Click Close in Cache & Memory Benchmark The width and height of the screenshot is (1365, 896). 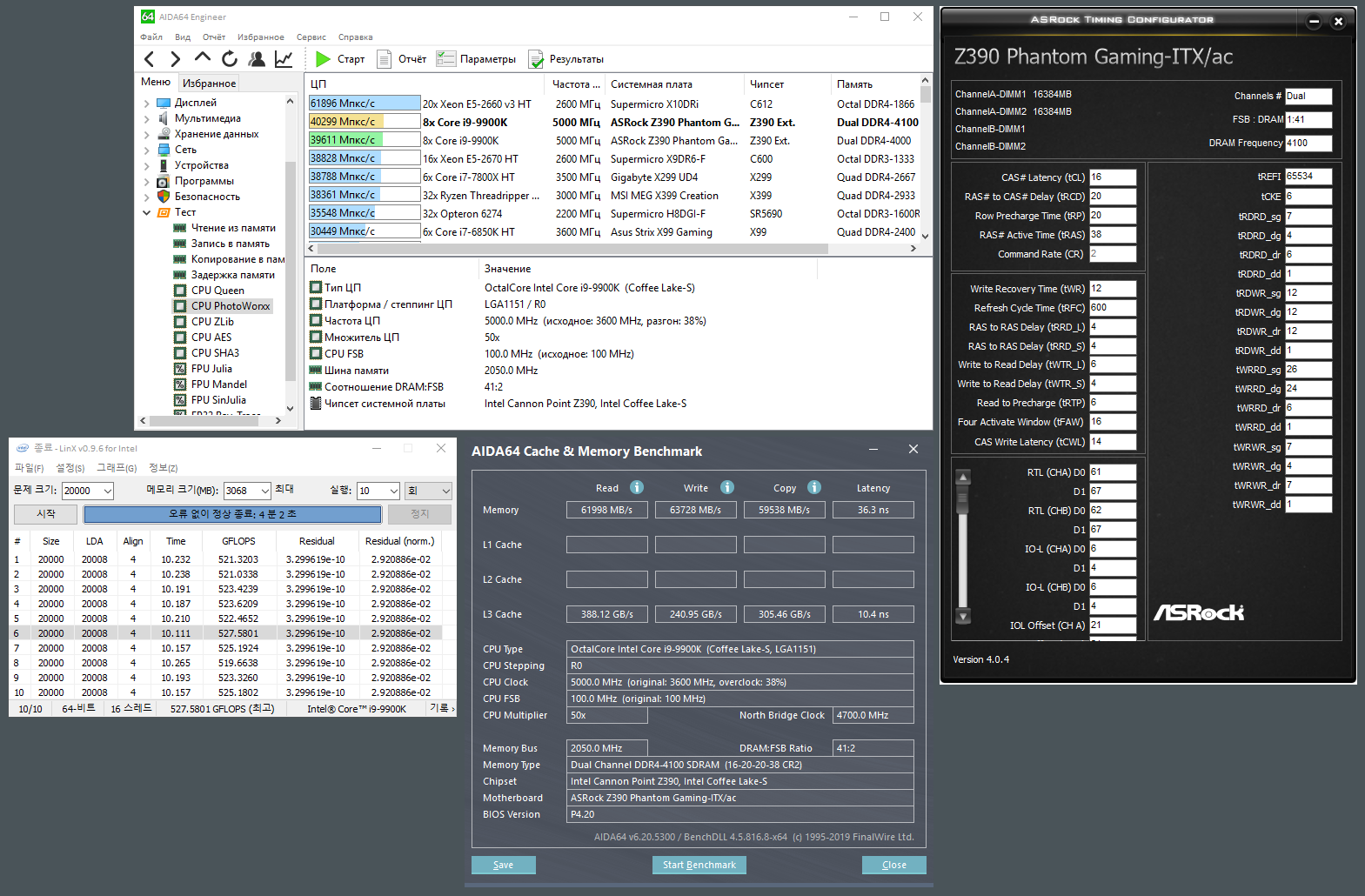point(894,865)
